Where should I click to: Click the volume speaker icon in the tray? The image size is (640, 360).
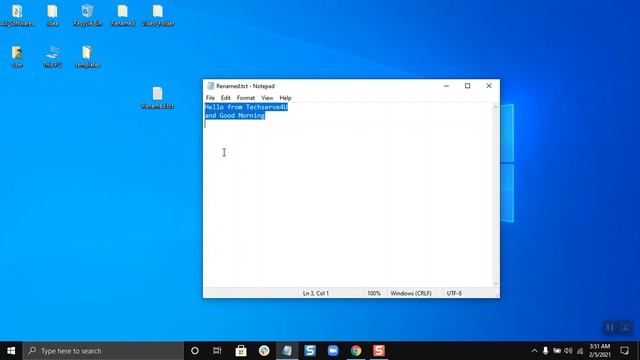pos(568,351)
